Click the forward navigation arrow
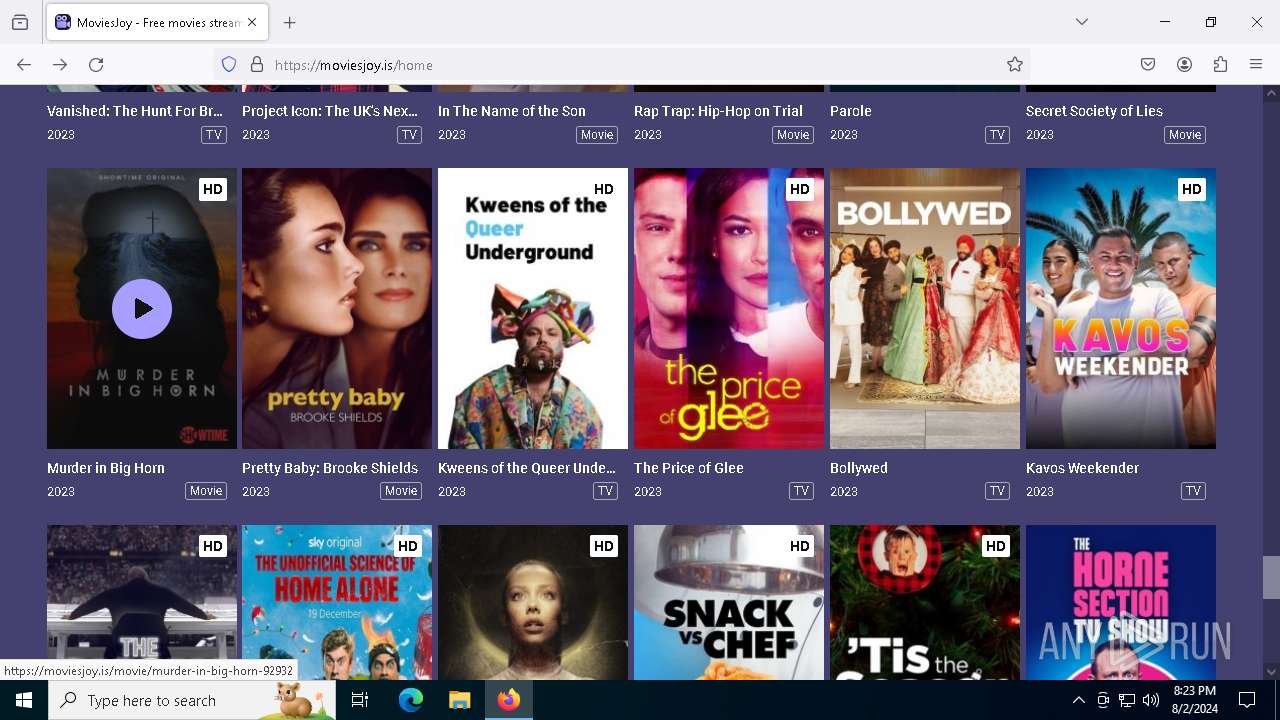The height and width of the screenshot is (720, 1280). 60,65
